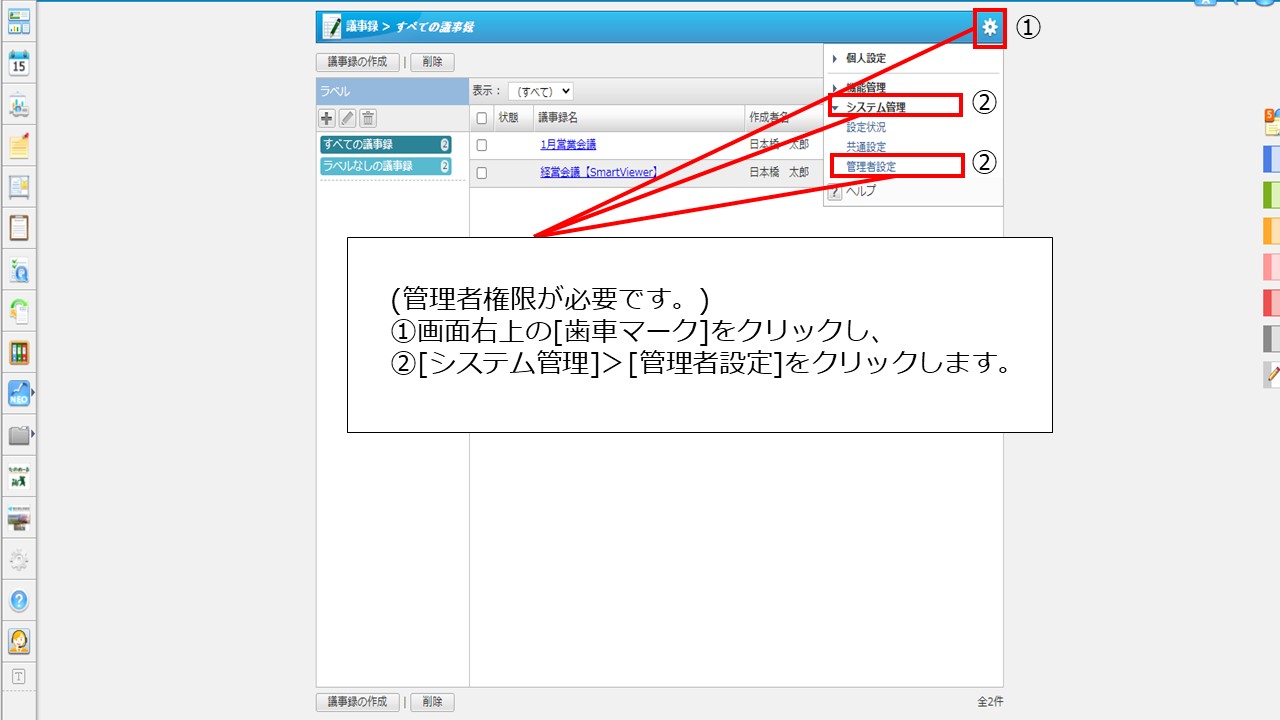
Task: Open the gray folder icon in sidebar
Action: [x=19, y=435]
